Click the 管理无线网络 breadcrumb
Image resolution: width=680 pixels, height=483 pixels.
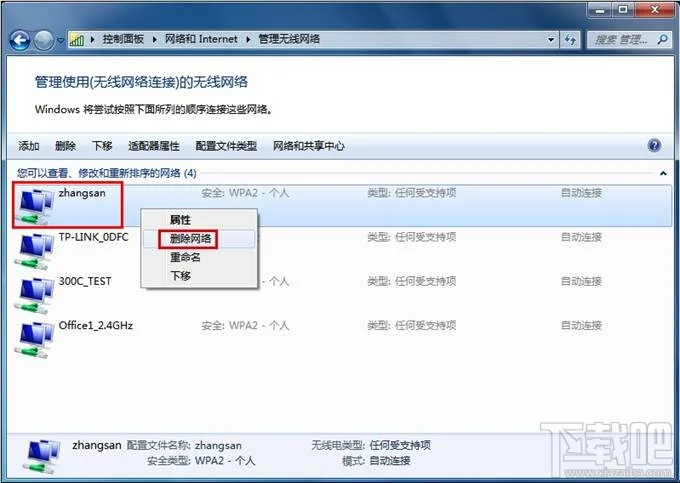tap(289, 39)
